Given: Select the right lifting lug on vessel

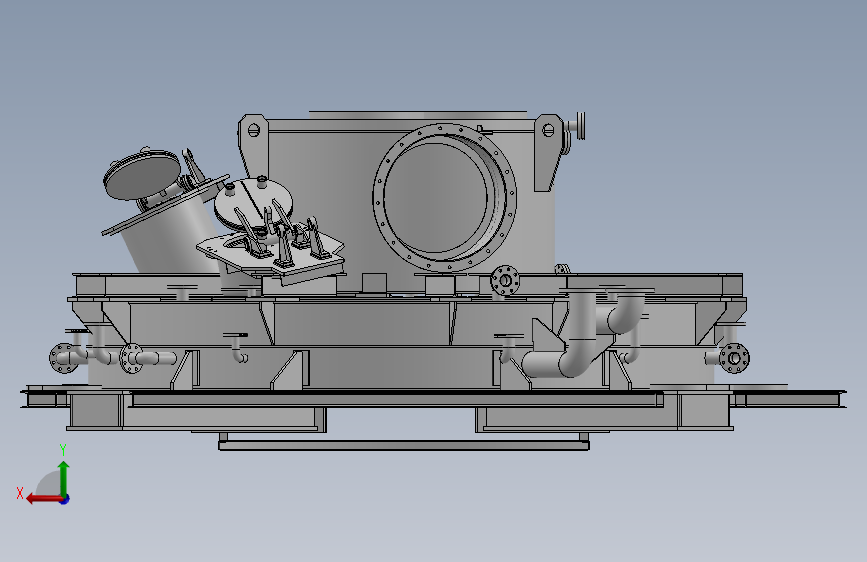Looking at the screenshot, I should point(549,152).
